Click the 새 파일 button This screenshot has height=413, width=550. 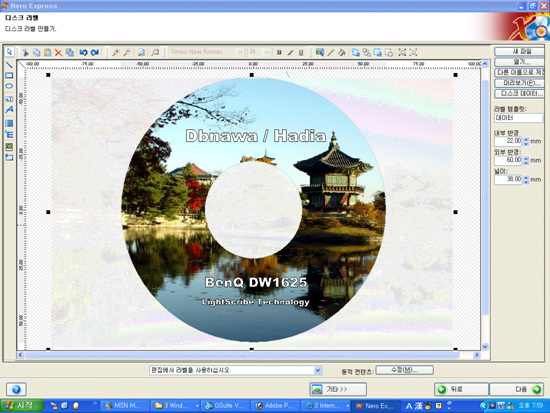[520, 51]
